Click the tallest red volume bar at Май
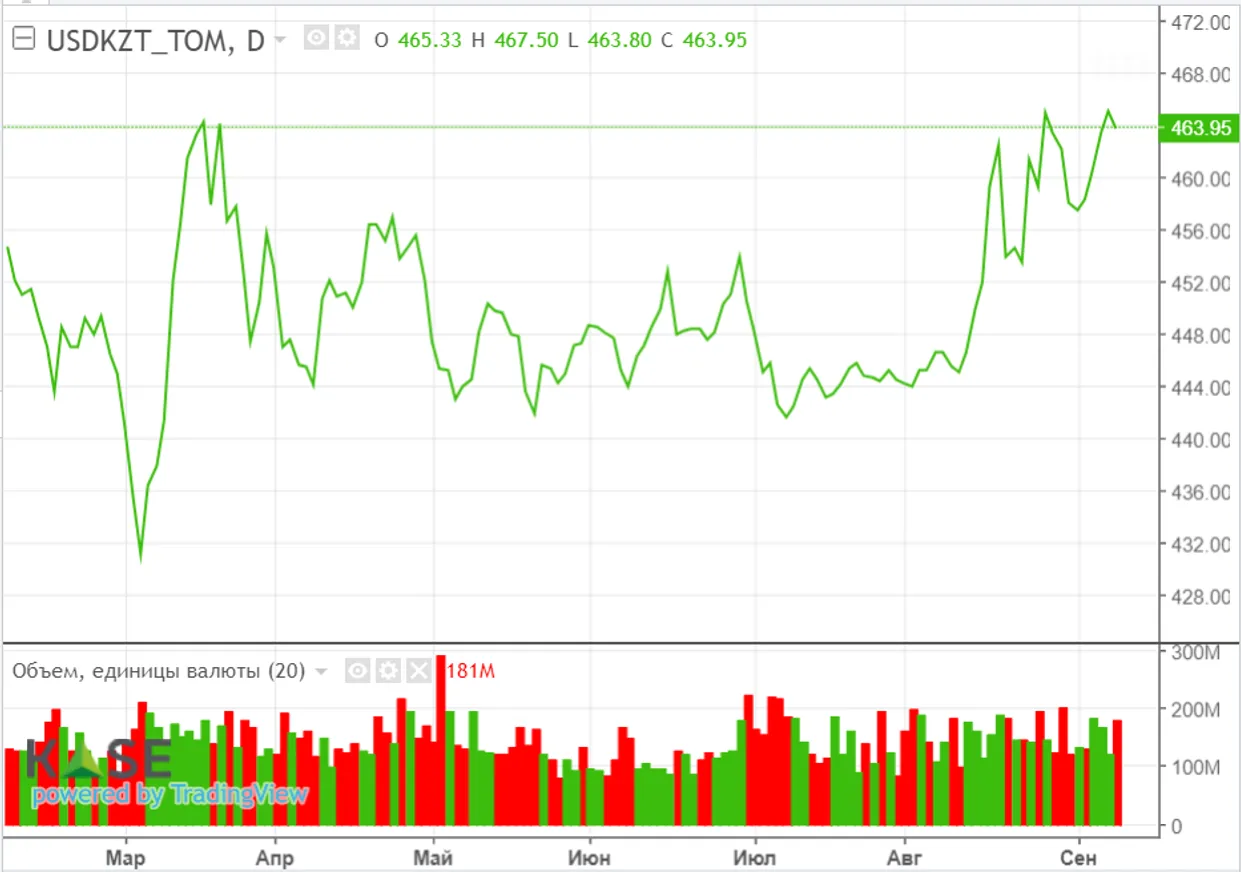Screen dimensions: 1241x872 pyautogui.click(x=440, y=740)
